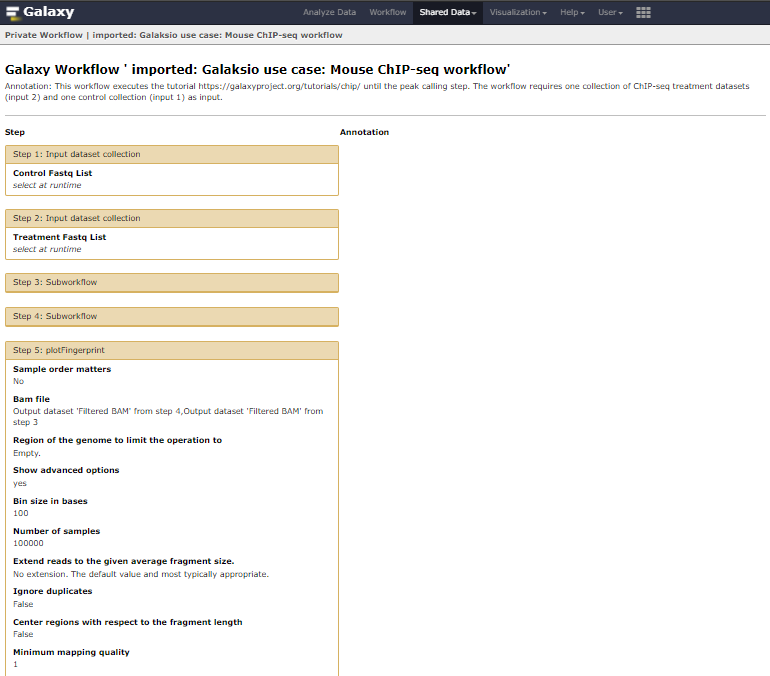
Task: Click the Galaxy logo icon
Action: pos(13,13)
